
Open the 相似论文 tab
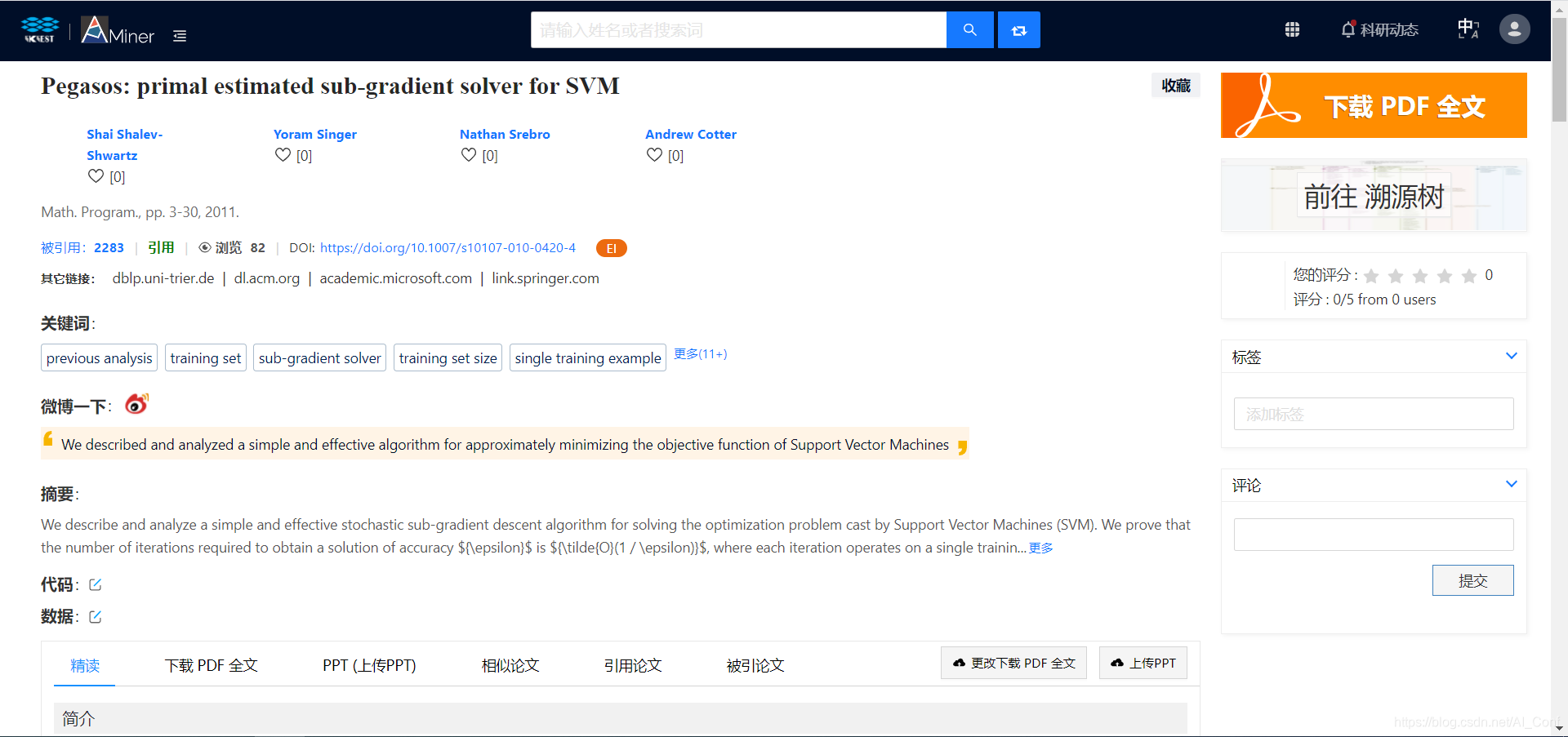[x=510, y=666]
